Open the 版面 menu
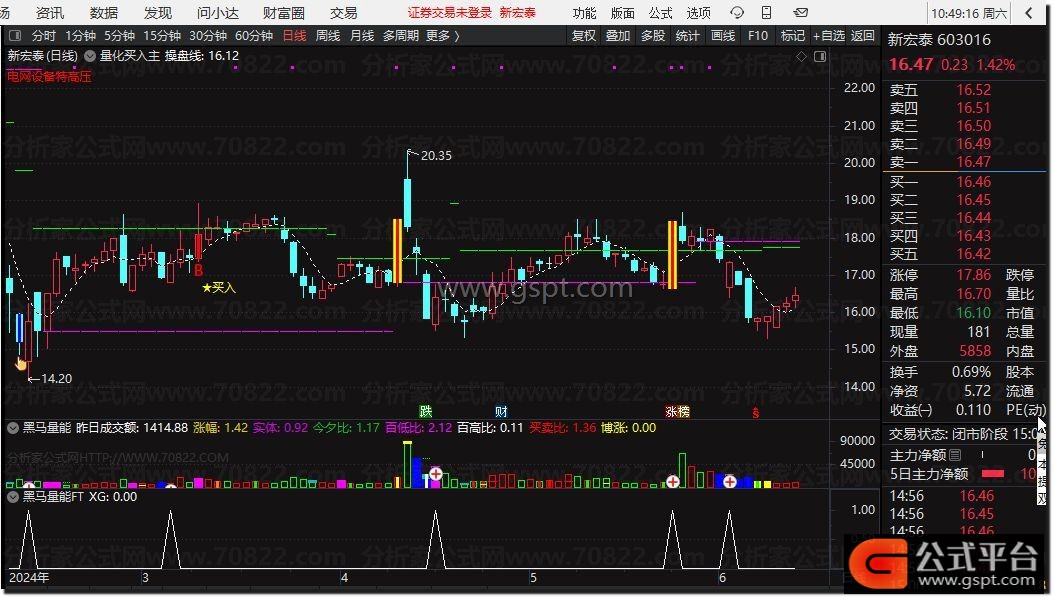Image resolution: width=1054 pixels, height=597 pixels. pos(622,13)
